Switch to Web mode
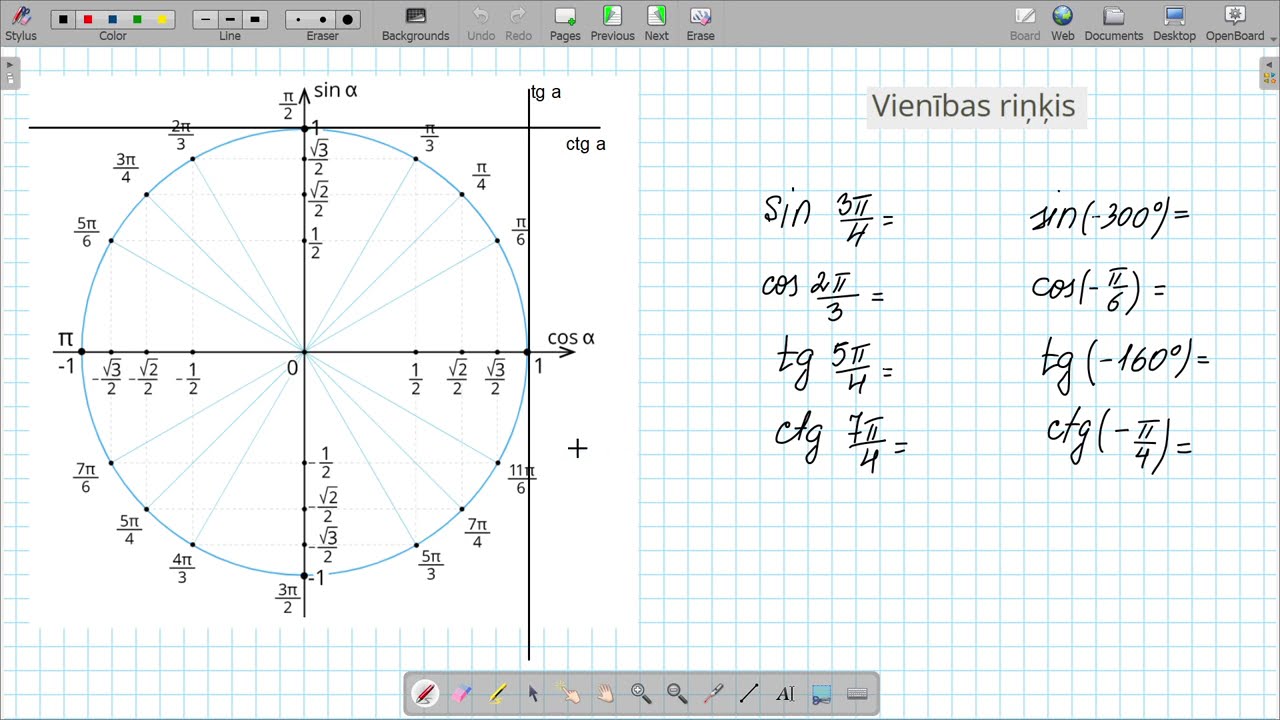Screen dimensions: 1280x720 (x=1063, y=22)
